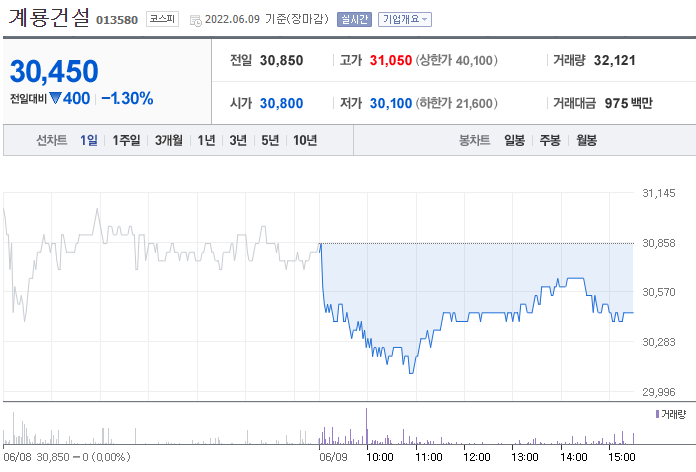Image resolution: width=696 pixels, height=472 pixels.
Task: Click the 선차트 label
Action: [51, 140]
